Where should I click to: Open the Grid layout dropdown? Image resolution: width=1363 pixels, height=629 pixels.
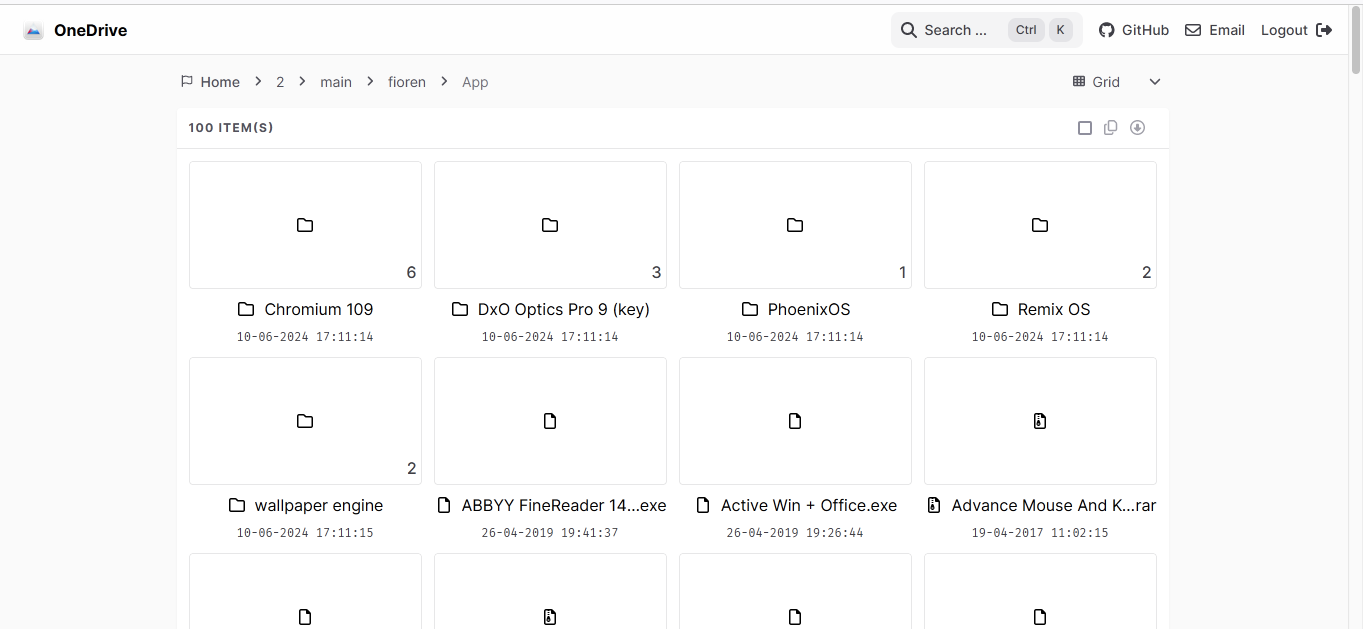point(1116,82)
